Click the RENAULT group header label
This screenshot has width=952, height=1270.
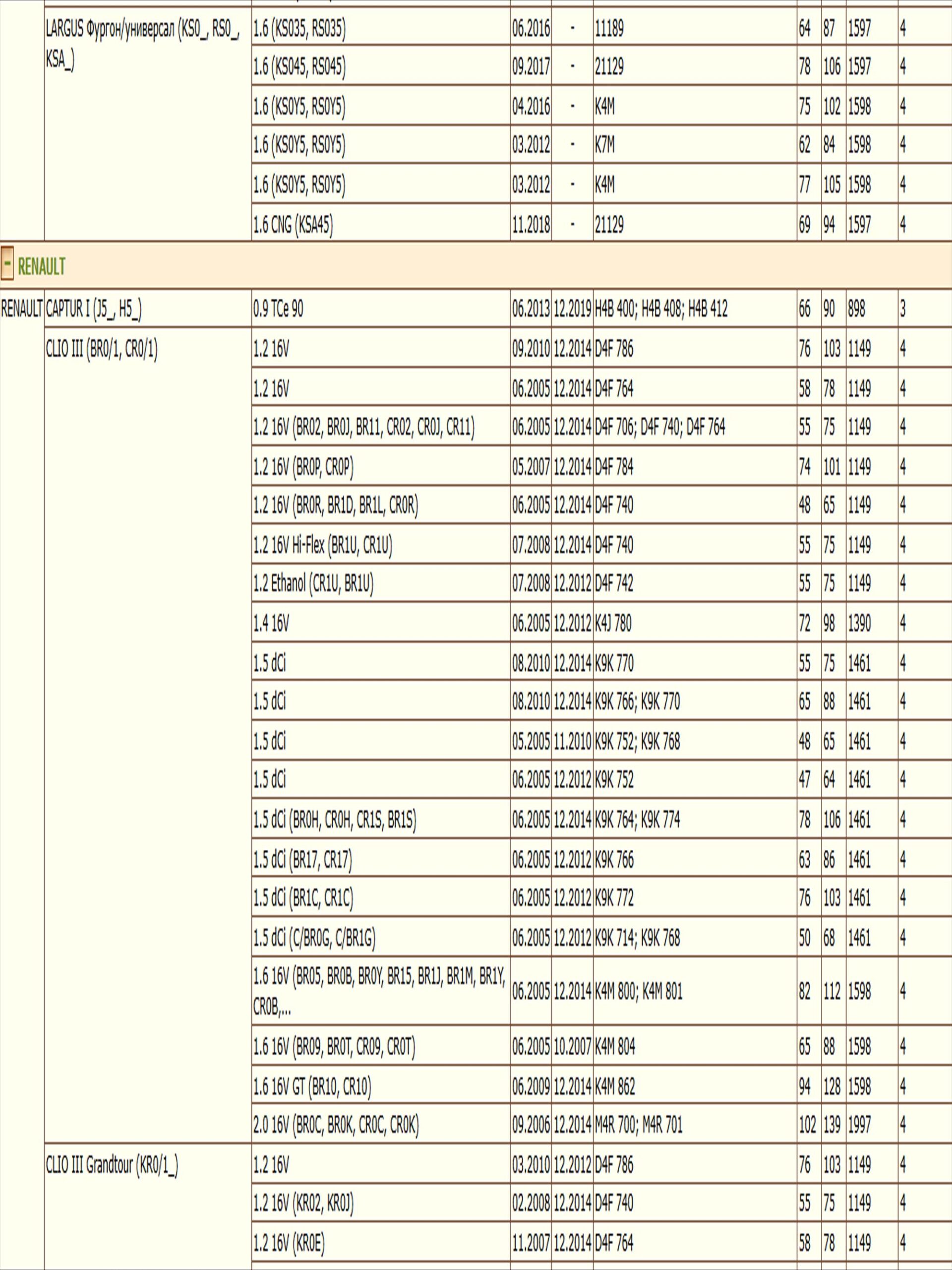click(41, 266)
